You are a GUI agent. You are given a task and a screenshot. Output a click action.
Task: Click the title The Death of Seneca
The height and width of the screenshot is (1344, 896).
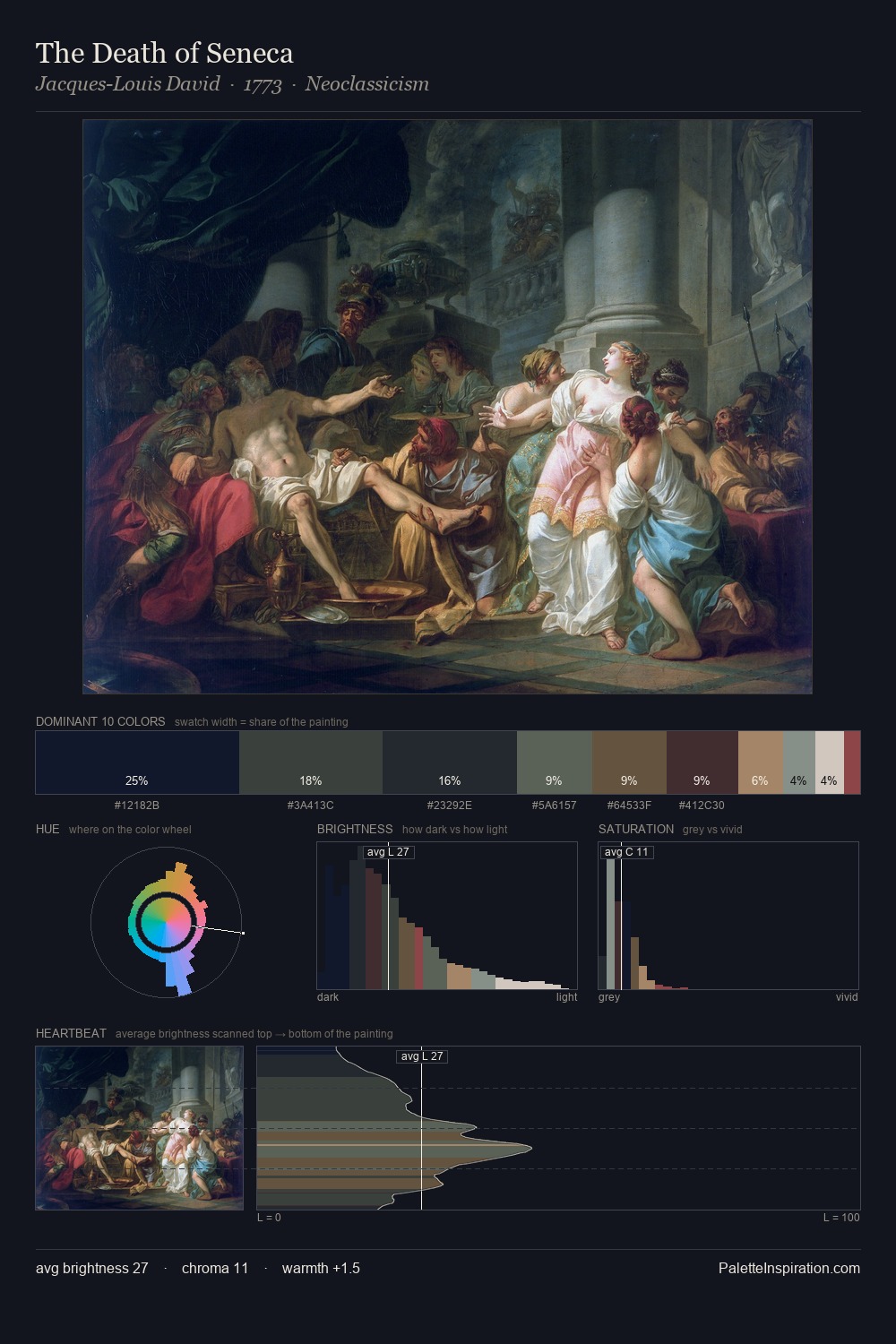[x=165, y=53]
